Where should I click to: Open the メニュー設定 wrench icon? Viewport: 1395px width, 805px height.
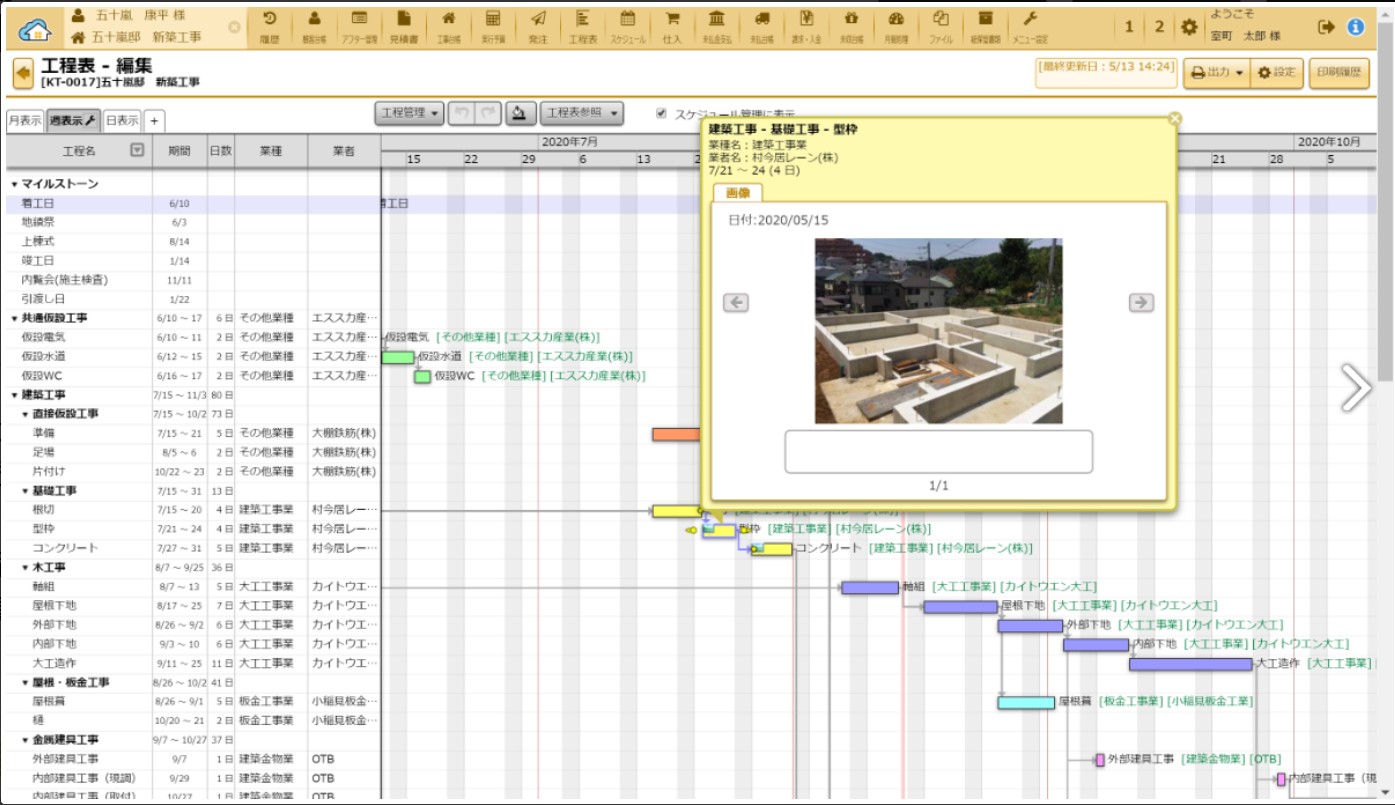[1030, 26]
